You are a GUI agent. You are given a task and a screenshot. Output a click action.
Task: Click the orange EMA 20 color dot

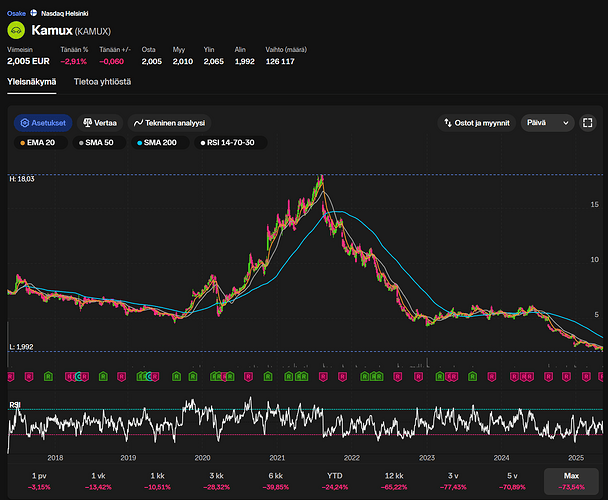pos(22,143)
